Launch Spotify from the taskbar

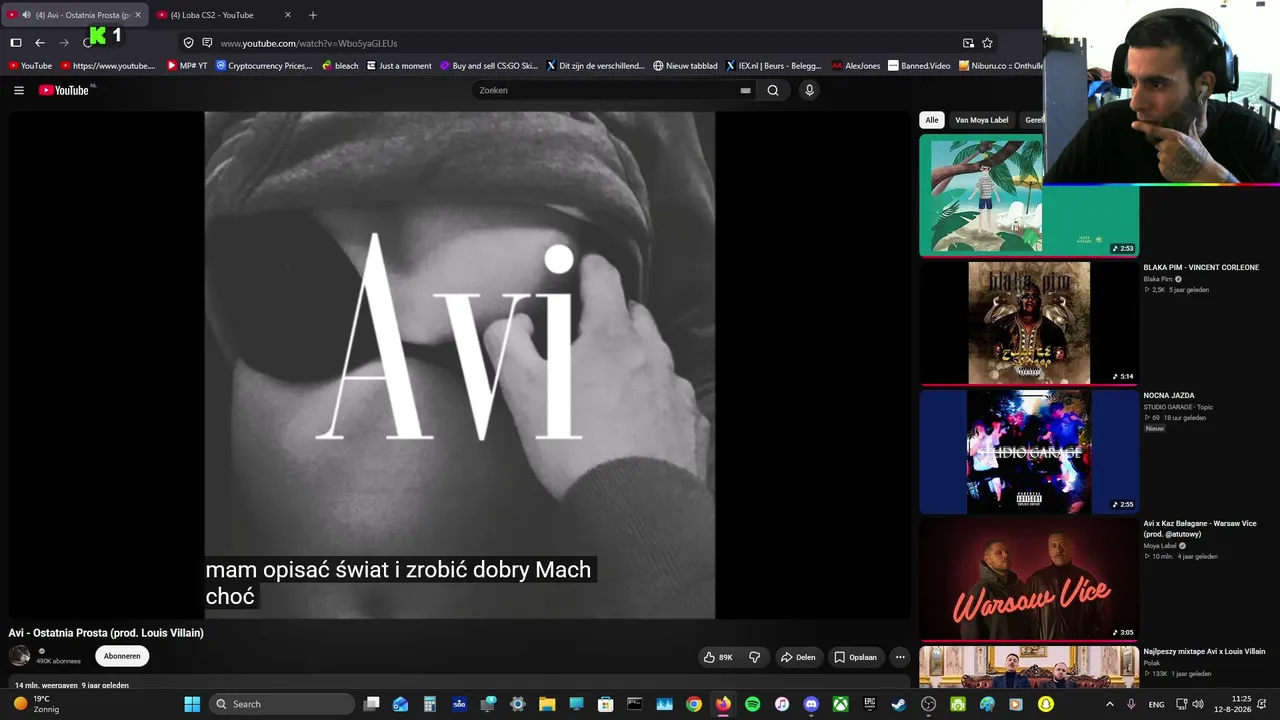coord(752,704)
